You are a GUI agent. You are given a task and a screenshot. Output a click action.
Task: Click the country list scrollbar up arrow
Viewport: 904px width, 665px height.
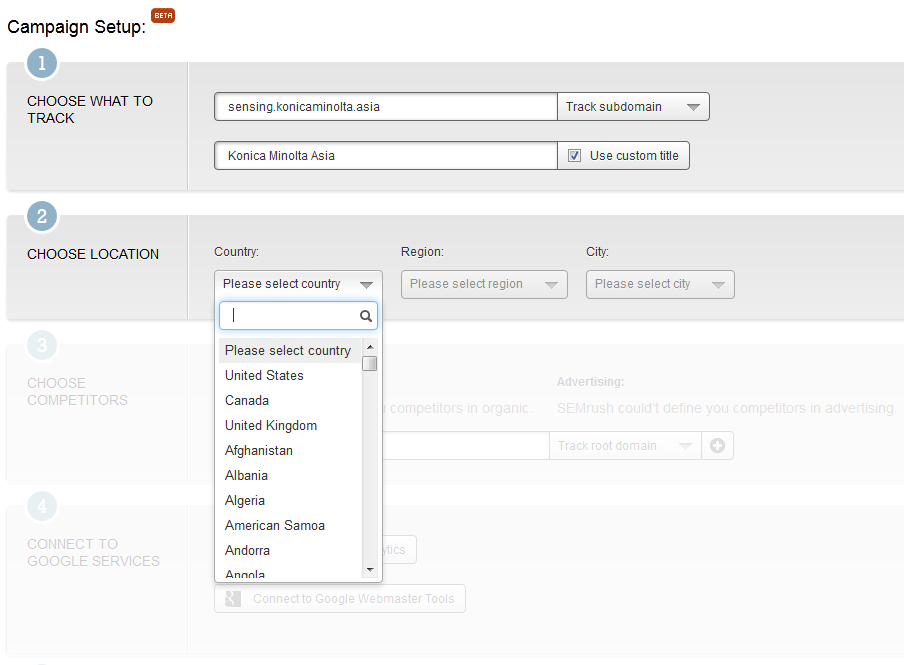coord(370,347)
